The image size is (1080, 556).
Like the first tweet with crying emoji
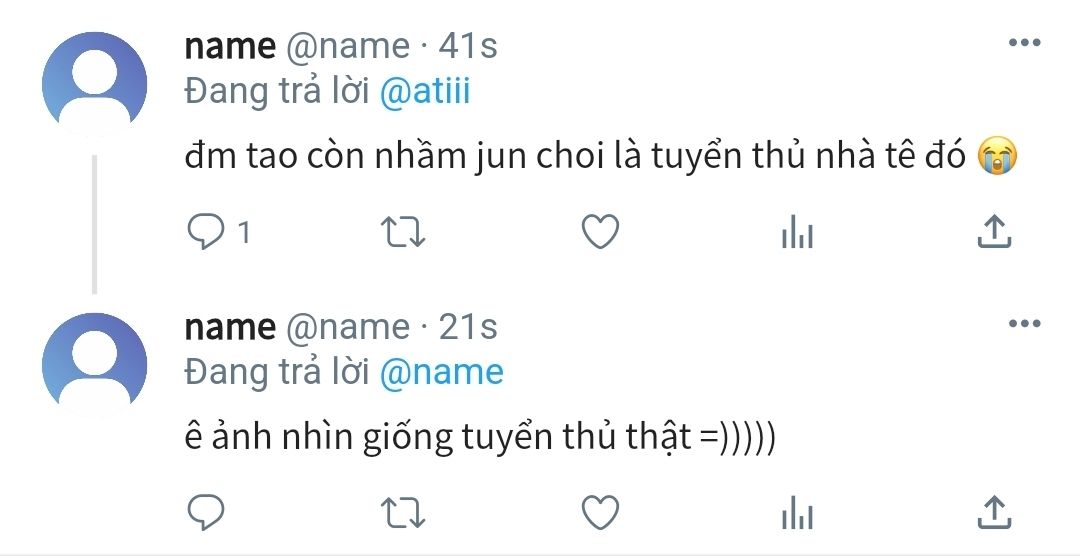pyautogui.click(x=600, y=232)
